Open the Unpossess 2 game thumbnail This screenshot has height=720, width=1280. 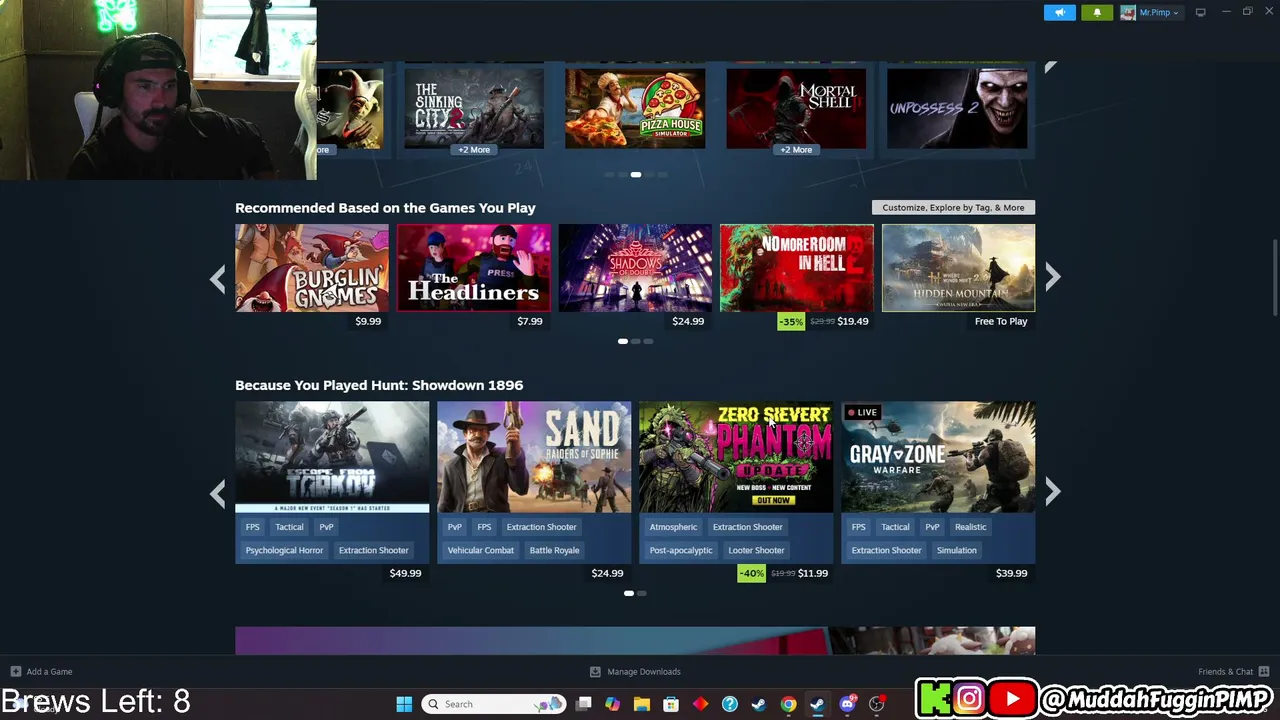[957, 108]
